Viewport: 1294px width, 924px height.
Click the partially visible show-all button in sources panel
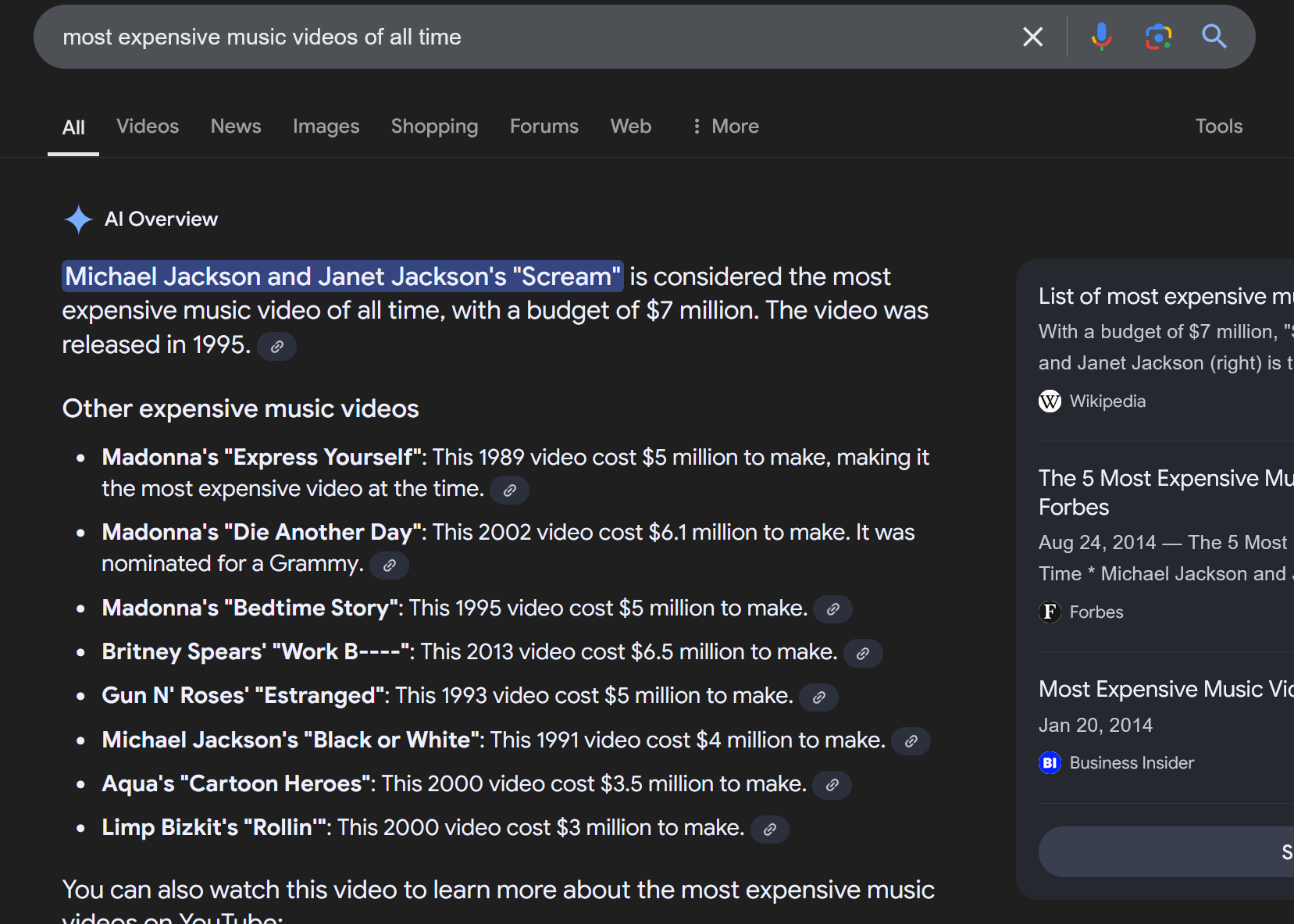click(x=1166, y=852)
